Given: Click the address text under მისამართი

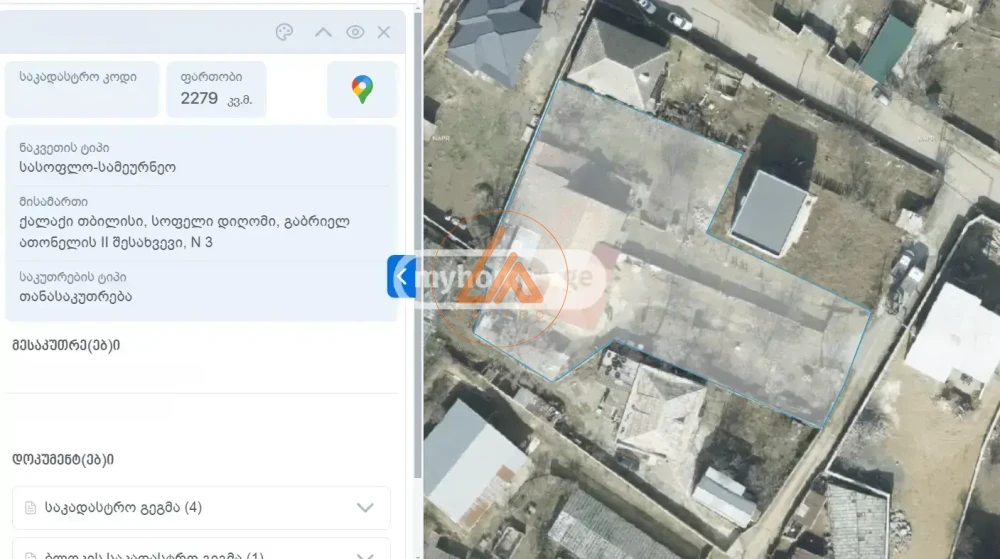Looking at the screenshot, I should (x=184, y=232).
